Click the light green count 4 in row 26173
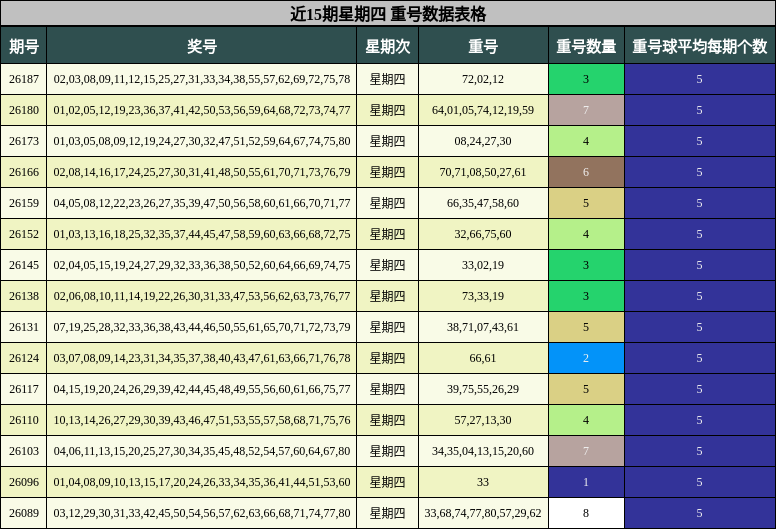The width and height of the screenshot is (776, 529). 586,141
